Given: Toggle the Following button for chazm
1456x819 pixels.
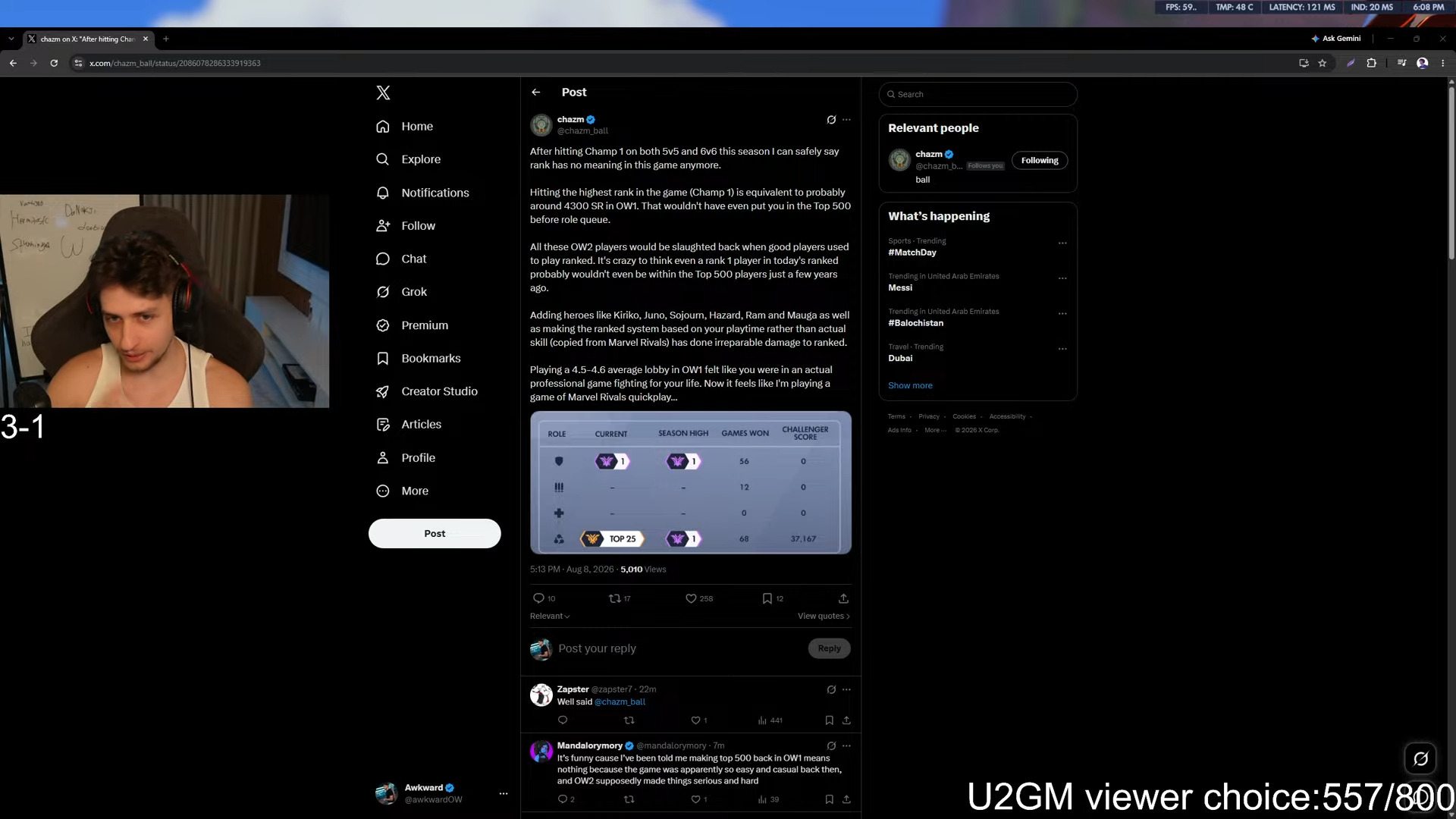Looking at the screenshot, I should pyautogui.click(x=1039, y=161).
